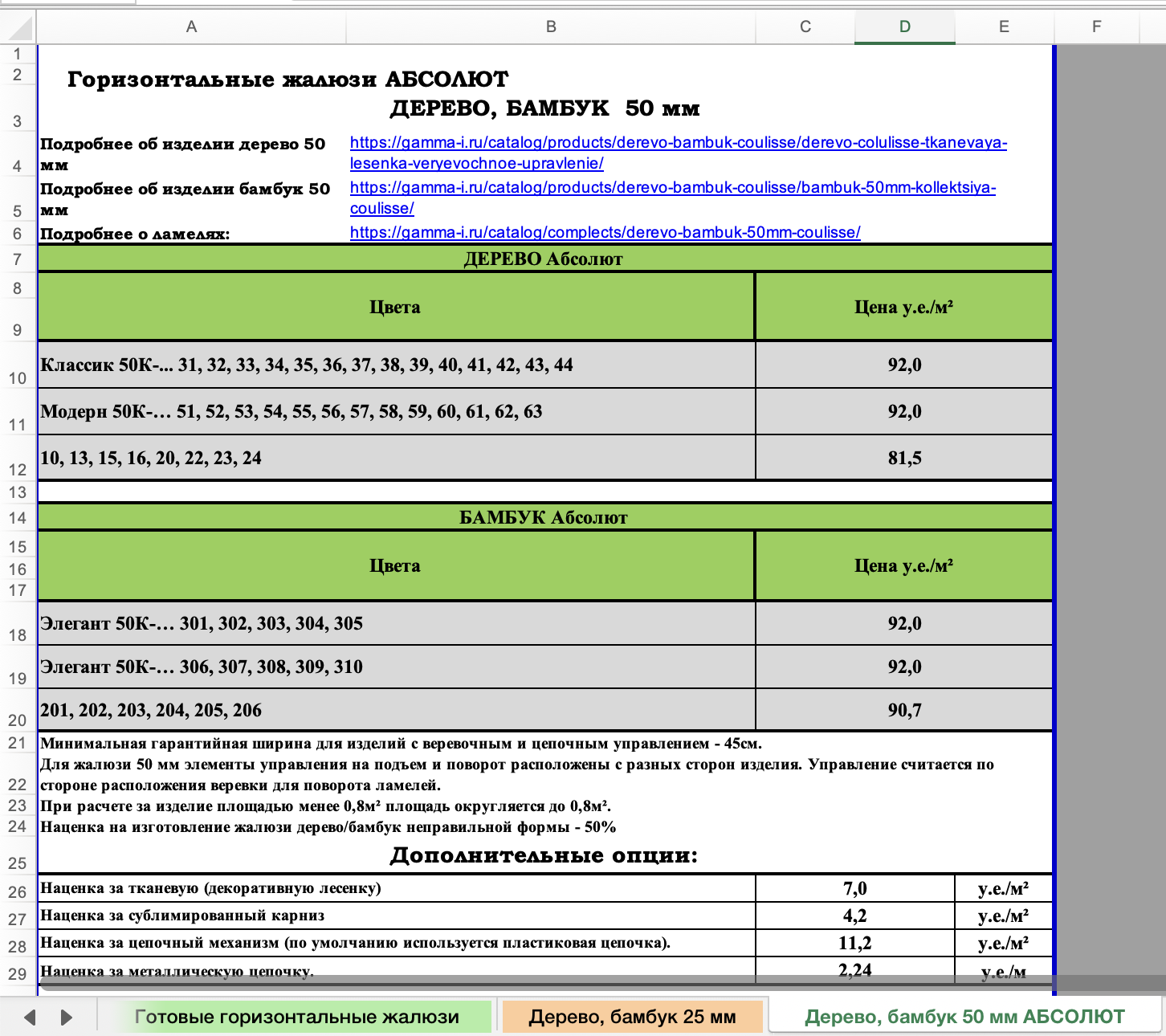The height and width of the screenshot is (1036, 1166).
Task: Select column A header
Action: (191, 27)
